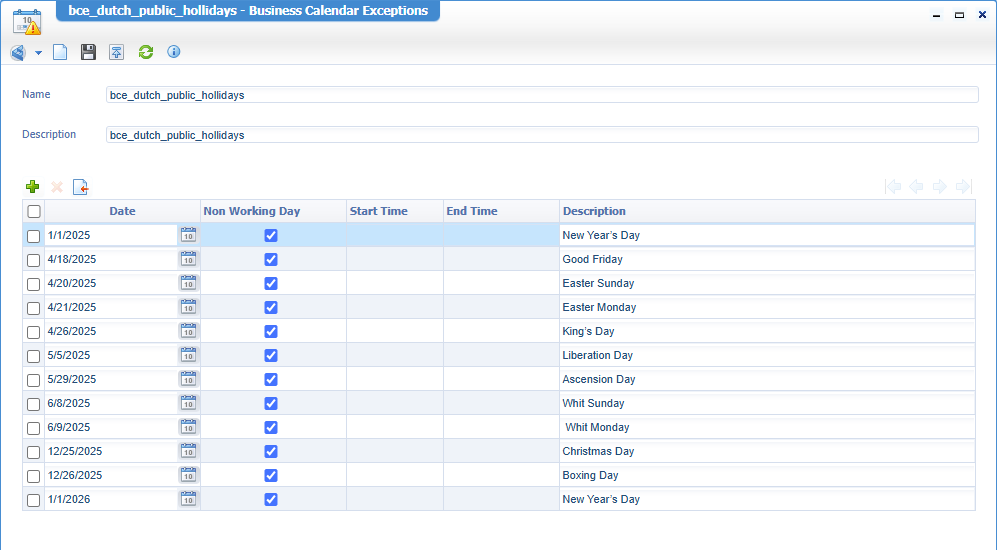Sort table by Date column header
The height and width of the screenshot is (550, 997).
click(x=122, y=211)
